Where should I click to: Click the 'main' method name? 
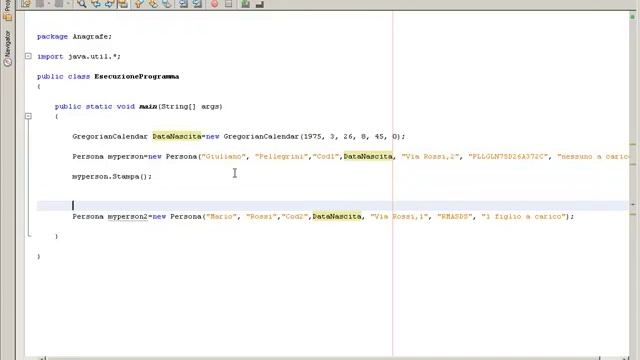coord(148,107)
